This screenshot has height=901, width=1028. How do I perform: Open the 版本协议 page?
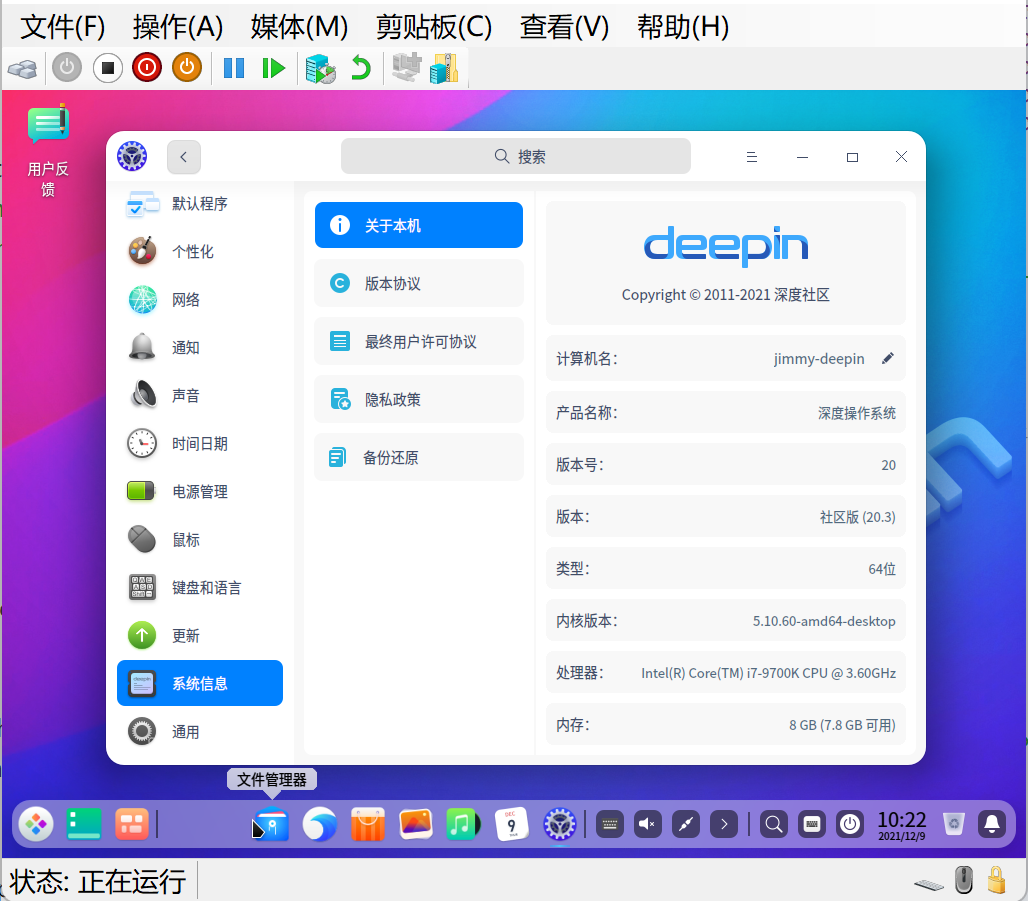click(419, 283)
